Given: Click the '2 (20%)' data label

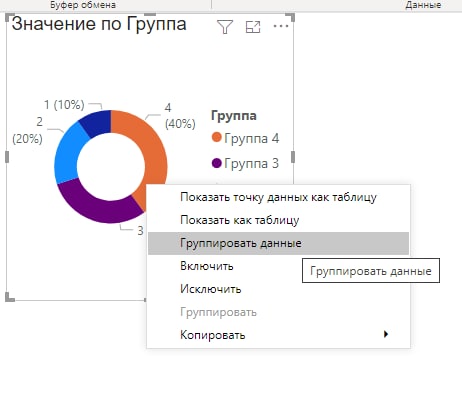Looking at the screenshot, I should [27, 130].
